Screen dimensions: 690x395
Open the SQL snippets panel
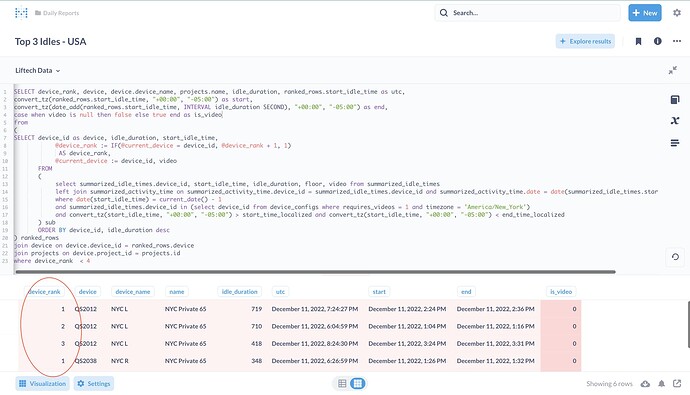click(675, 143)
